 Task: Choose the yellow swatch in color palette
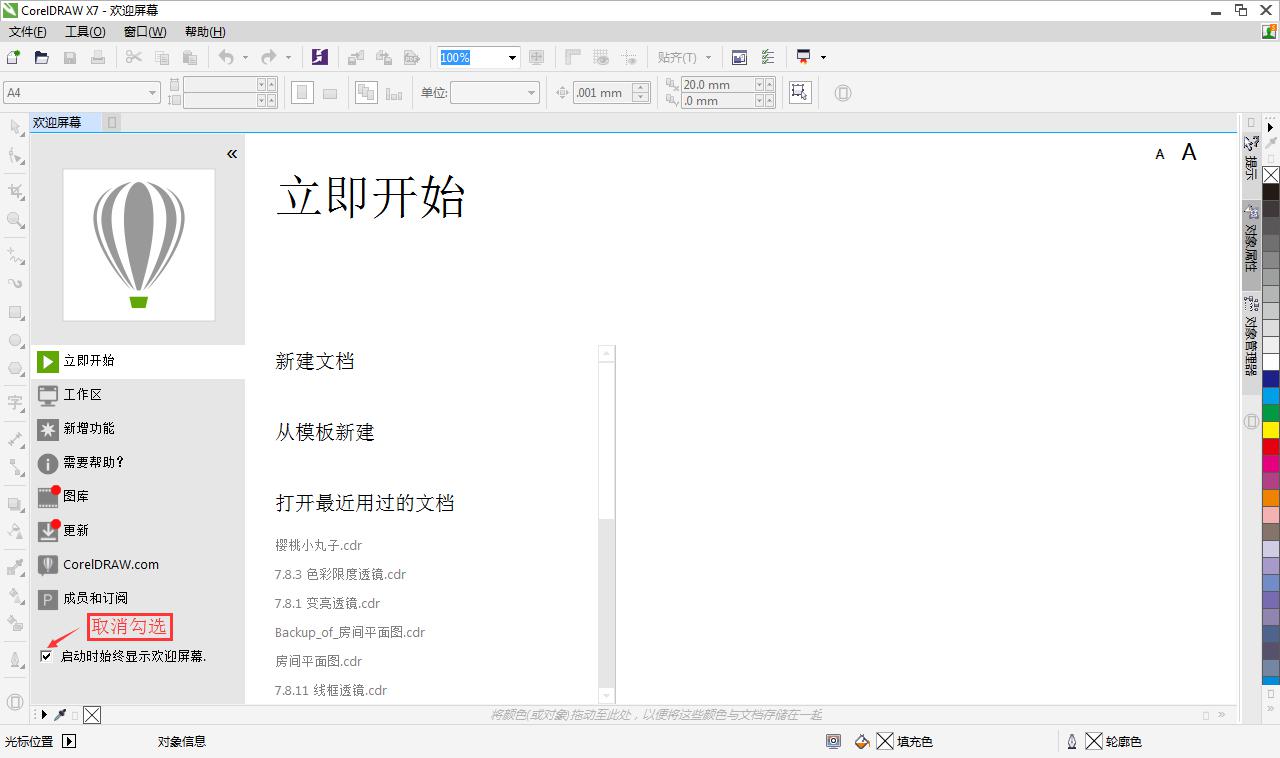1271,429
